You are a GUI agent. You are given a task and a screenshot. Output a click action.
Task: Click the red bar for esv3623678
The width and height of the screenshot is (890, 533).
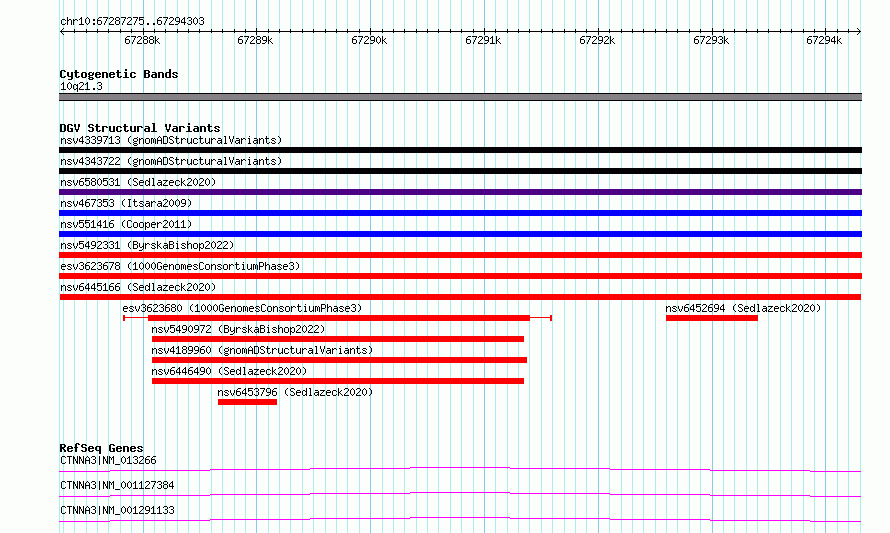(x=460, y=276)
